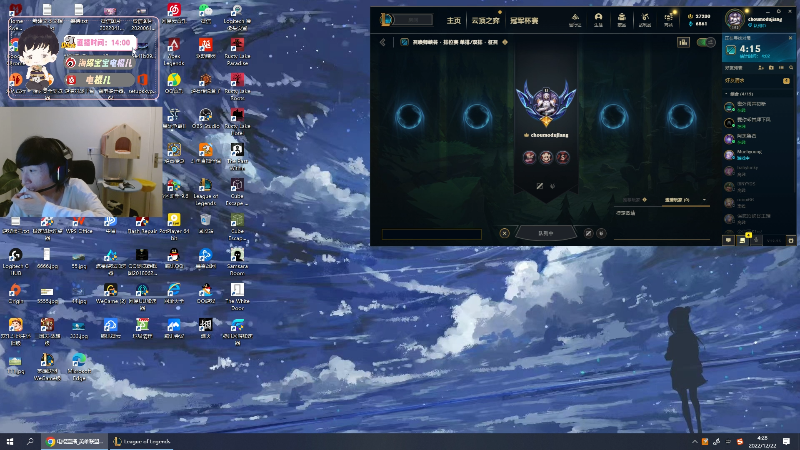Open the Windows Start menu
The image size is (800, 450).
10,441
